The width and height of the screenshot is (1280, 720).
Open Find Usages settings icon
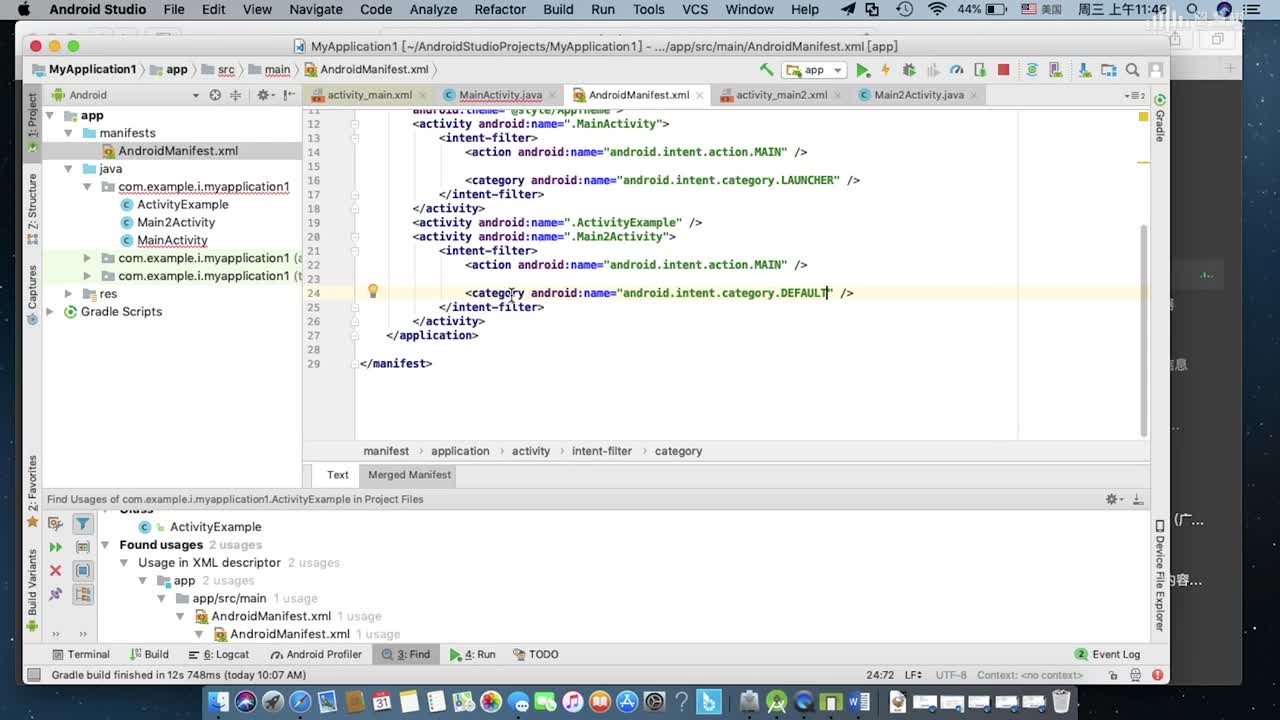click(x=56, y=523)
